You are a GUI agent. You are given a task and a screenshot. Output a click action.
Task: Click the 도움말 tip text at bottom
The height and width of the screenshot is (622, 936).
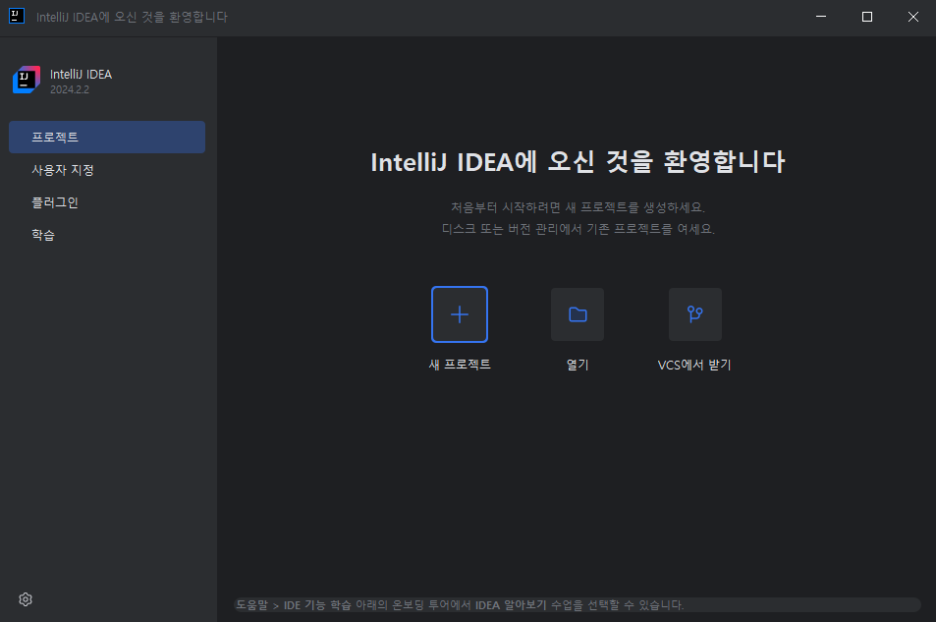pos(460,605)
